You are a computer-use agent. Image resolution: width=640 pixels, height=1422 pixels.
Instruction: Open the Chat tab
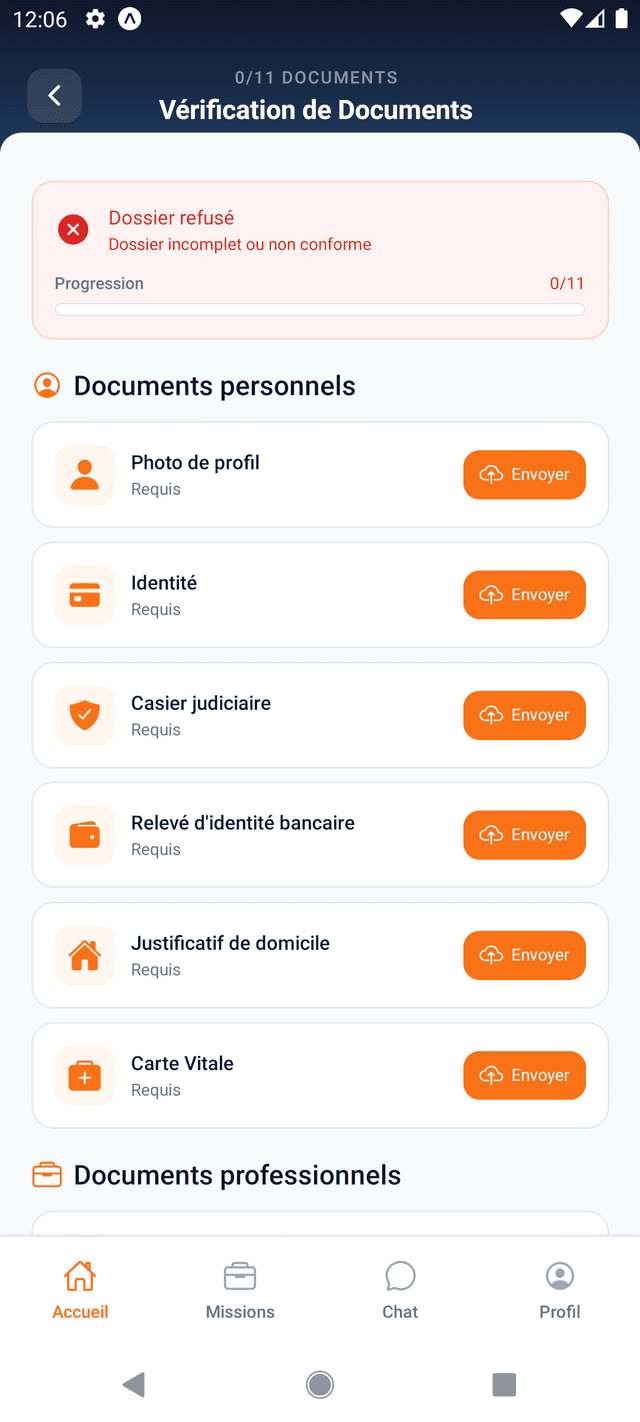[x=400, y=1288]
